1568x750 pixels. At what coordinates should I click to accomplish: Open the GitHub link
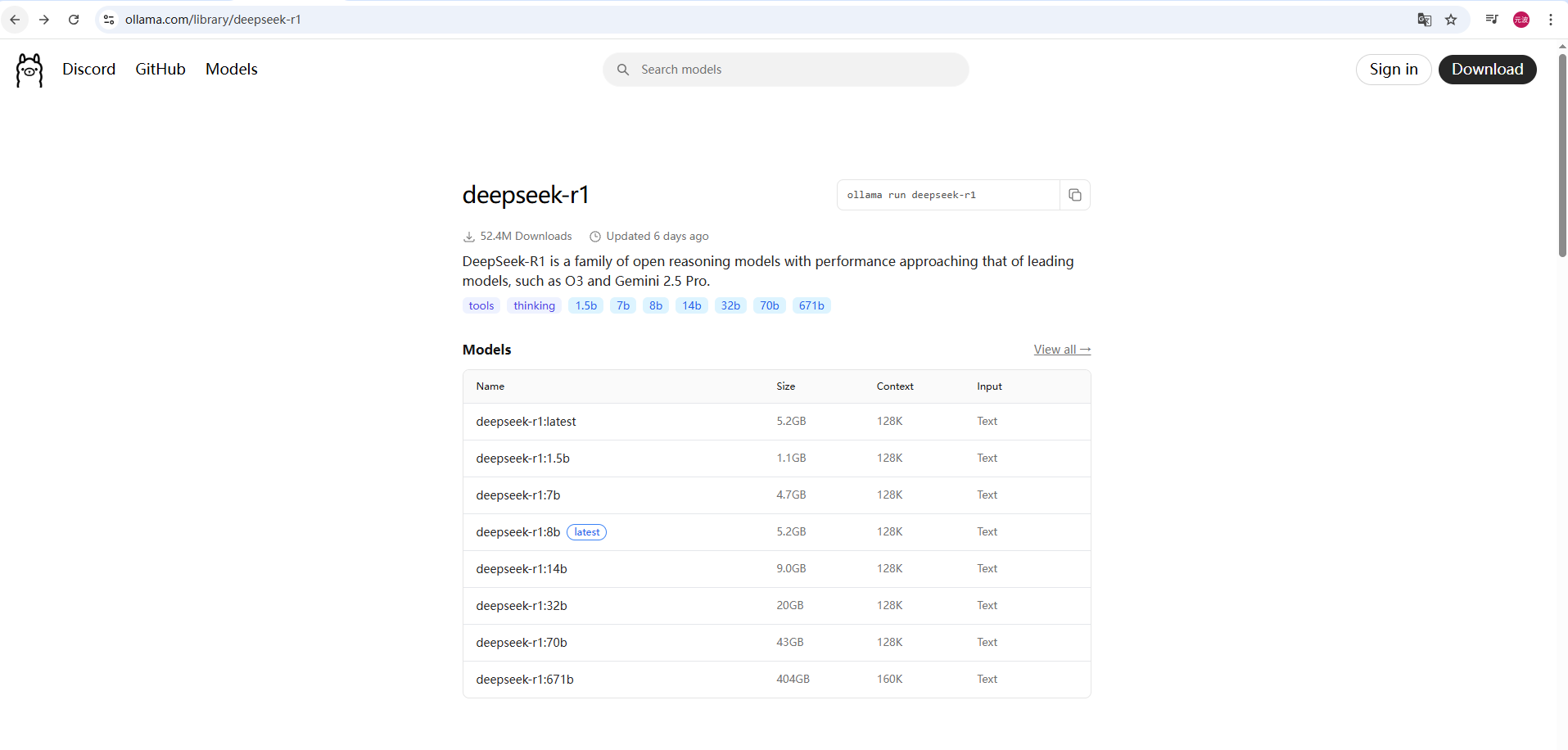(x=160, y=70)
